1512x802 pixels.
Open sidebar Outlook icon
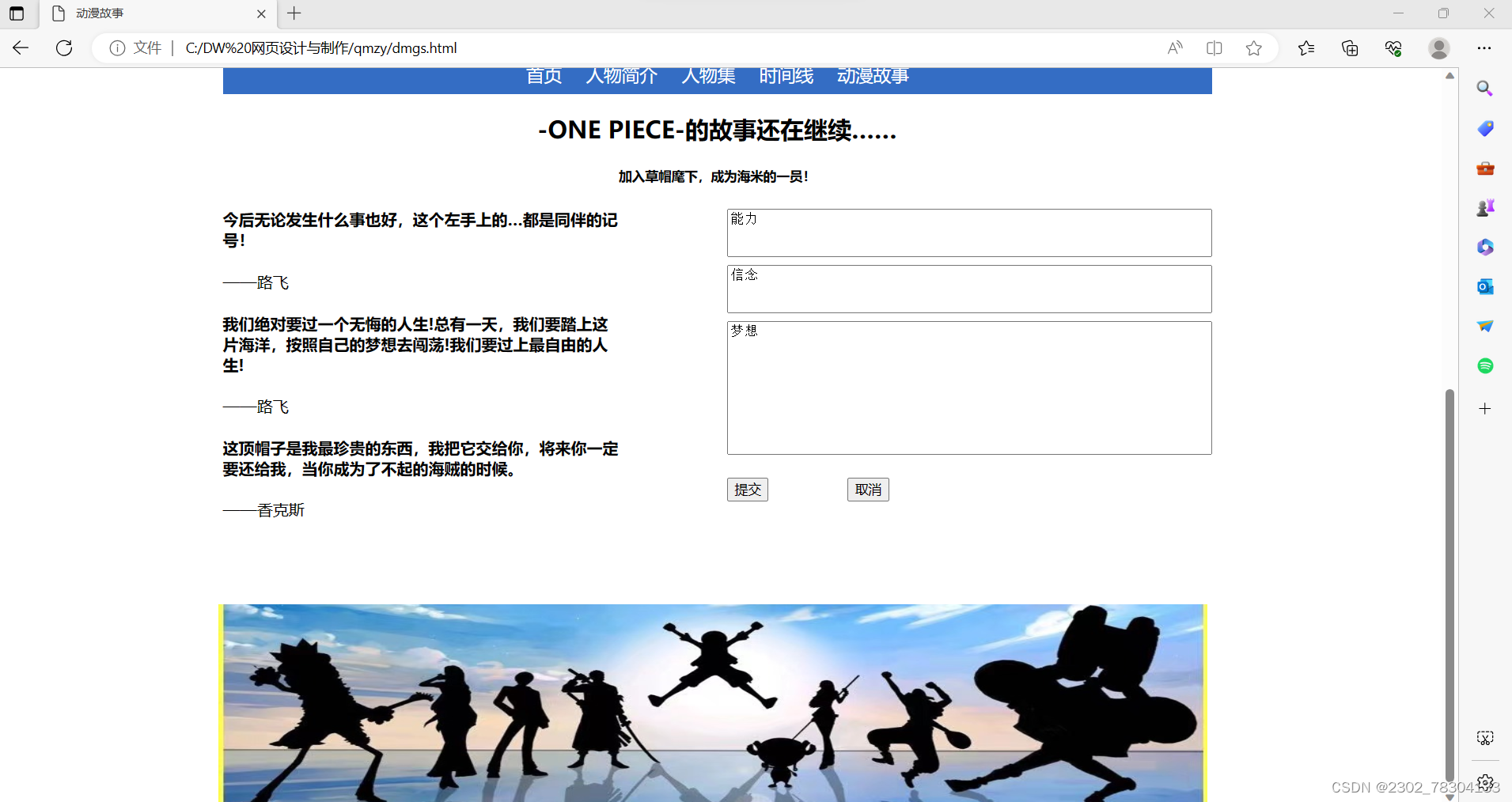[1485, 286]
